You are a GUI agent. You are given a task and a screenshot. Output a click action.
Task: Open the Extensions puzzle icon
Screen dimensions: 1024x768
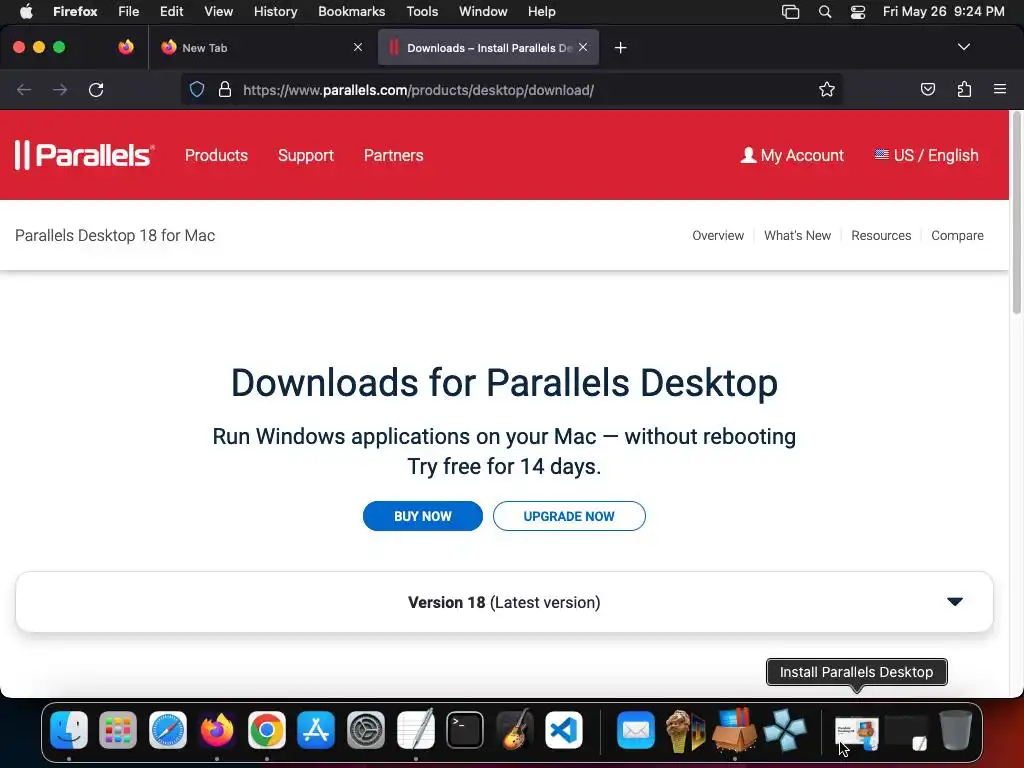(x=964, y=89)
